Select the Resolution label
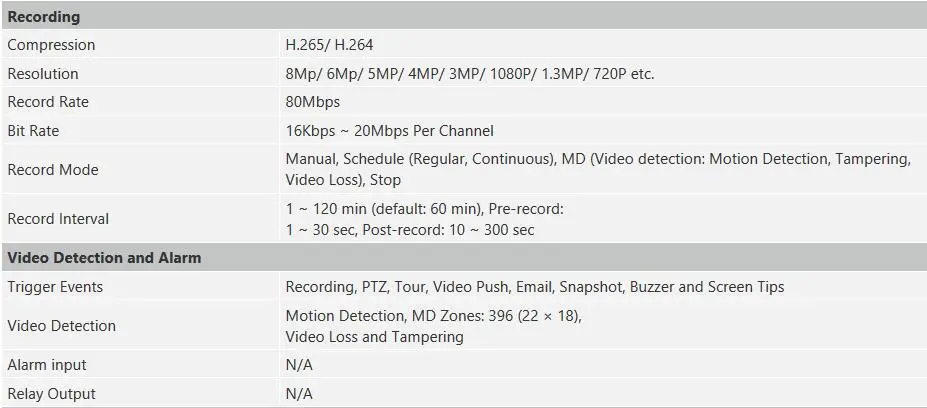This screenshot has height=408, width=927. [43, 74]
